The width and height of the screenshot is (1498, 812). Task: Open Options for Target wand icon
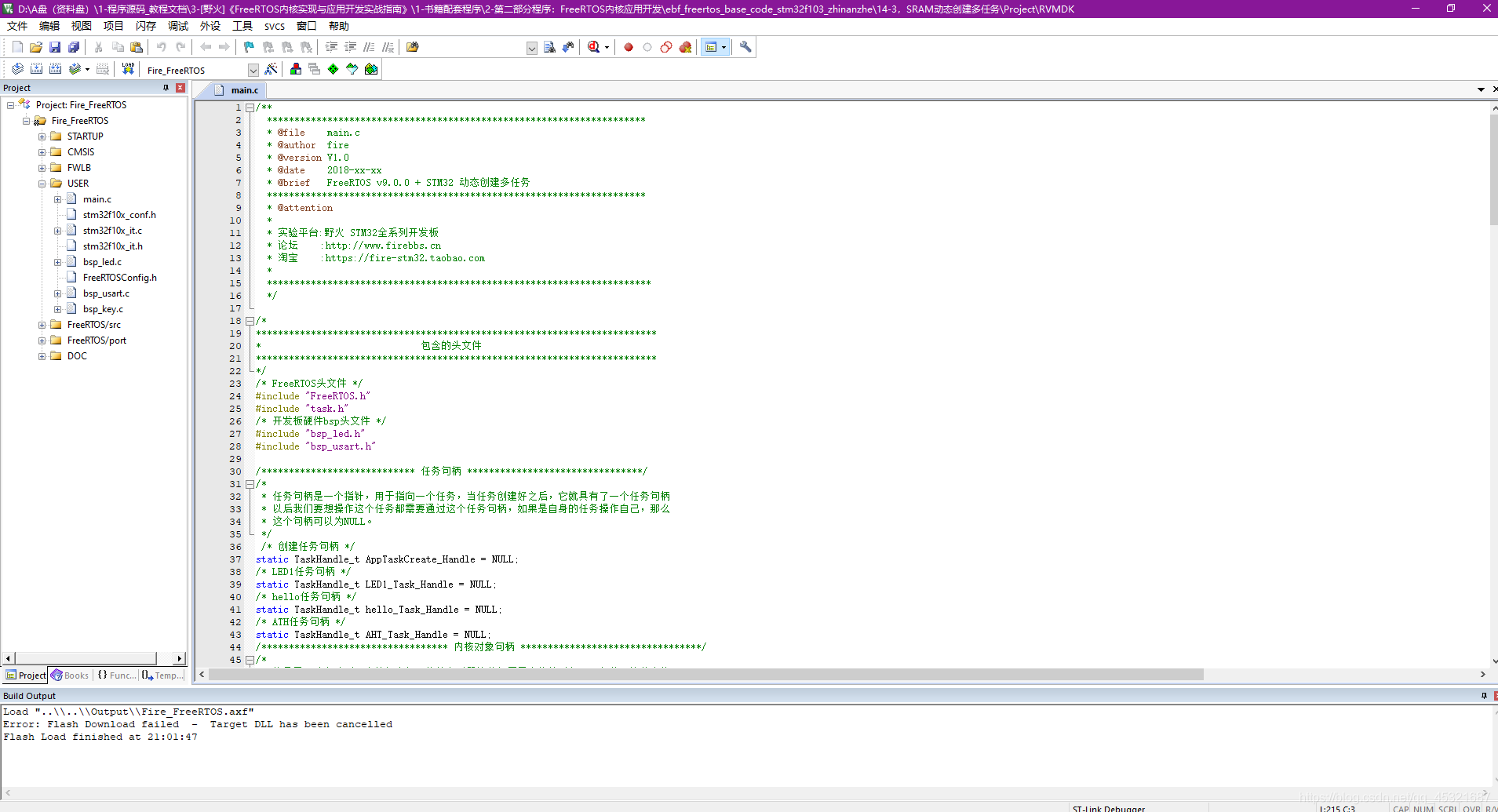coord(271,69)
